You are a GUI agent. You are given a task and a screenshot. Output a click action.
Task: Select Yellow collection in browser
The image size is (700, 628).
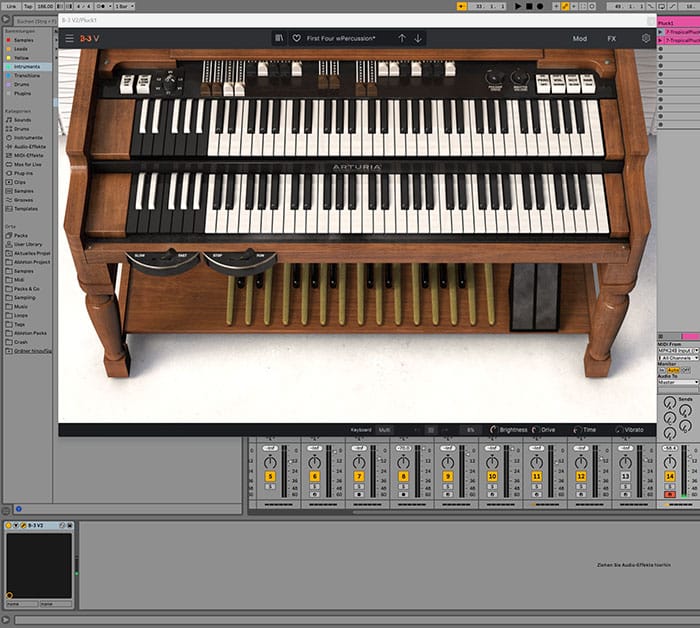[x=21, y=58]
